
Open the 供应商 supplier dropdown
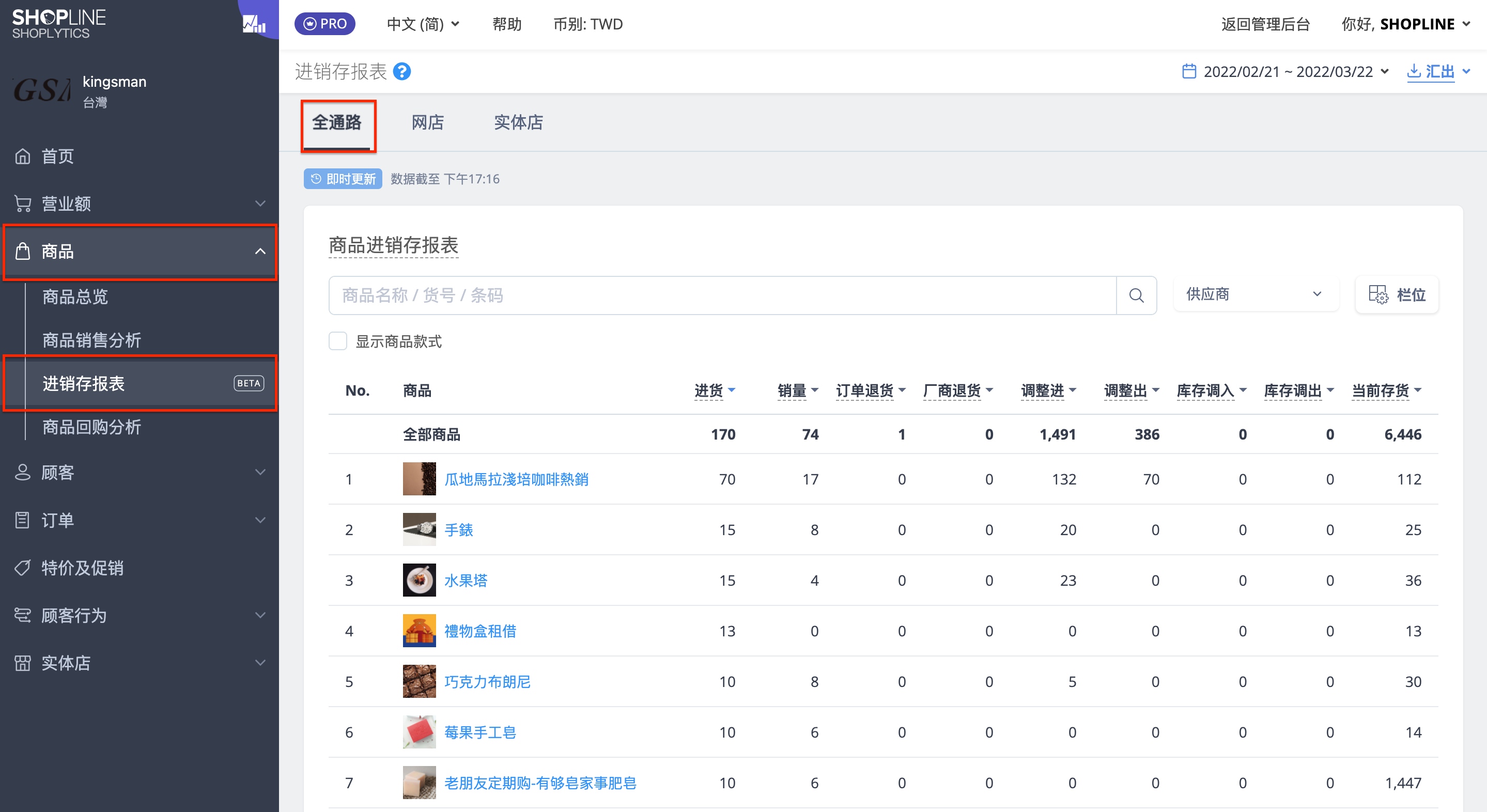pos(1256,294)
